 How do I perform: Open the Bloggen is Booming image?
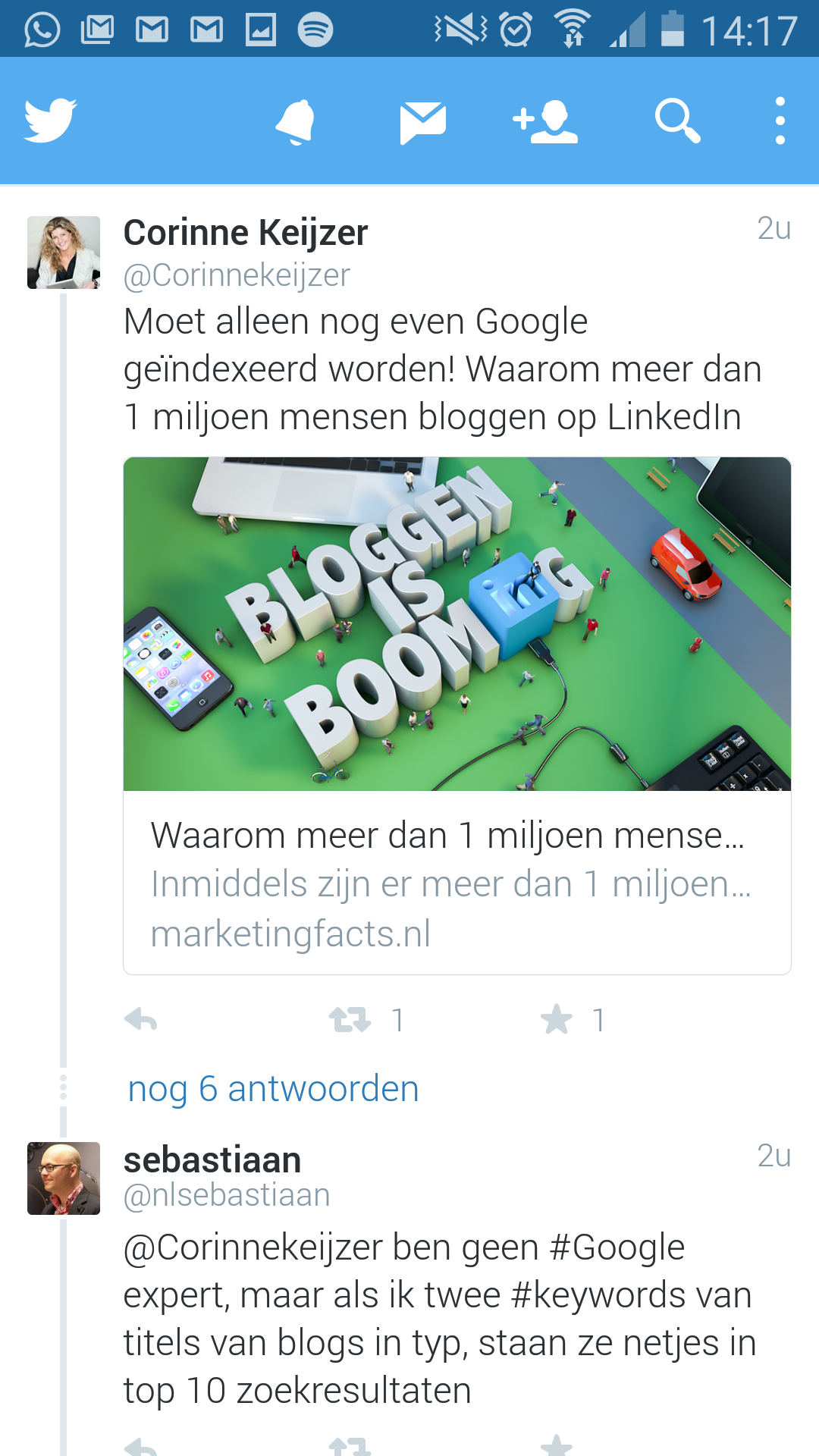(x=457, y=624)
